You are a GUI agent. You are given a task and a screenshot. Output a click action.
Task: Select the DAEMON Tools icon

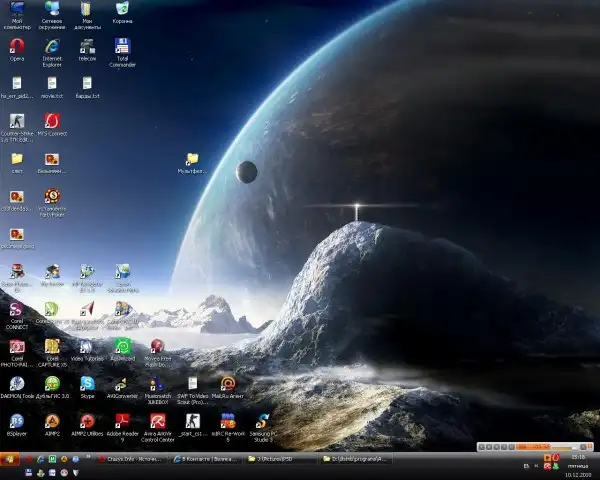(x=17, y=383)
